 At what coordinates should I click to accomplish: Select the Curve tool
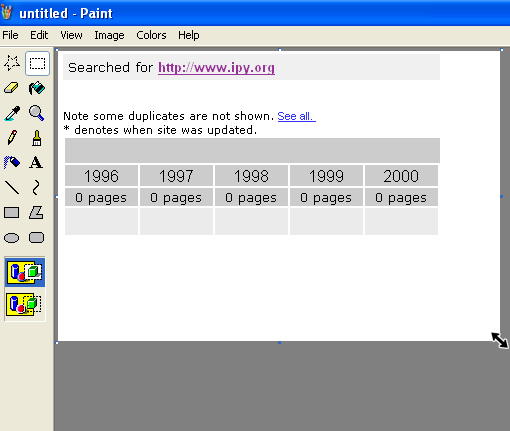point(37,188)
